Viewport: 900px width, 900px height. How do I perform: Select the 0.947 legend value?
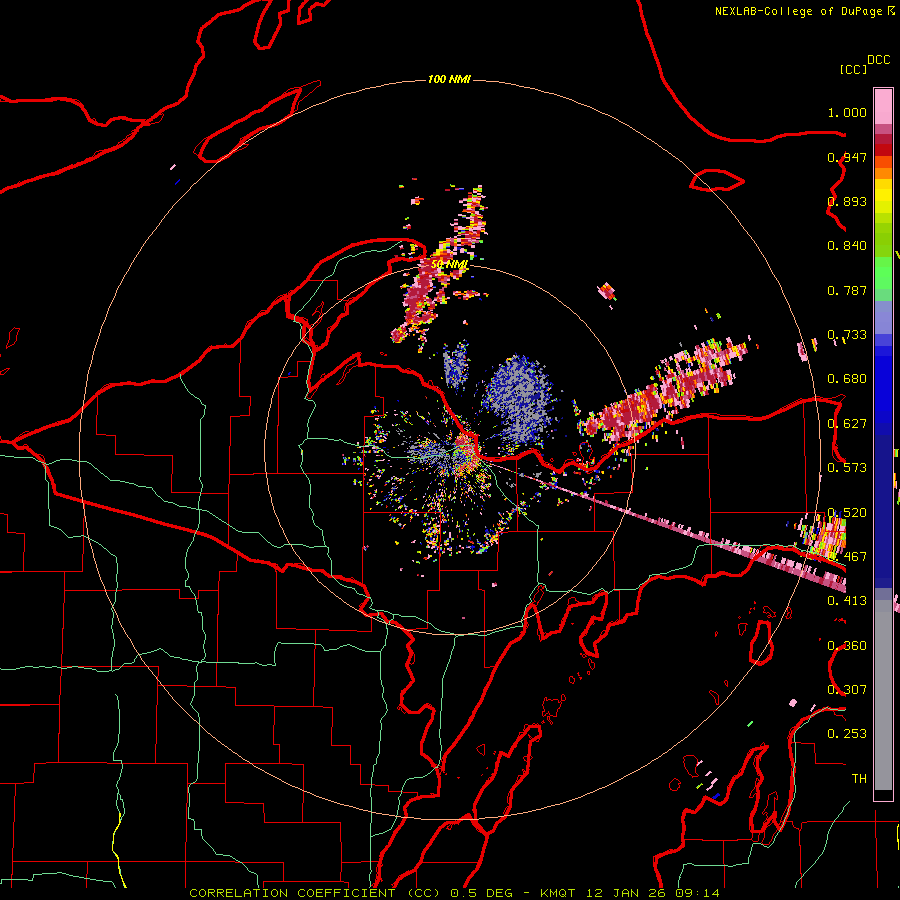pyautogui.click(x=847, y=157)
